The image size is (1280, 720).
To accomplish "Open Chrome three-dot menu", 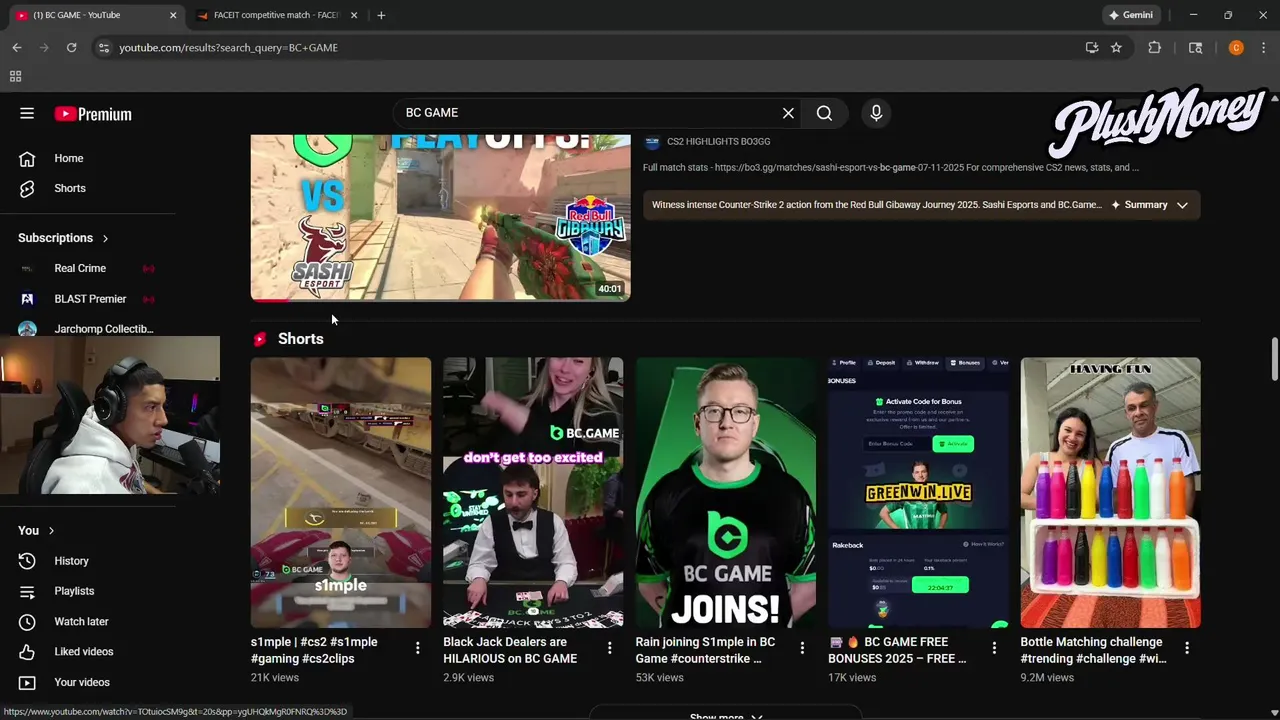I will tap(1264, 47).
